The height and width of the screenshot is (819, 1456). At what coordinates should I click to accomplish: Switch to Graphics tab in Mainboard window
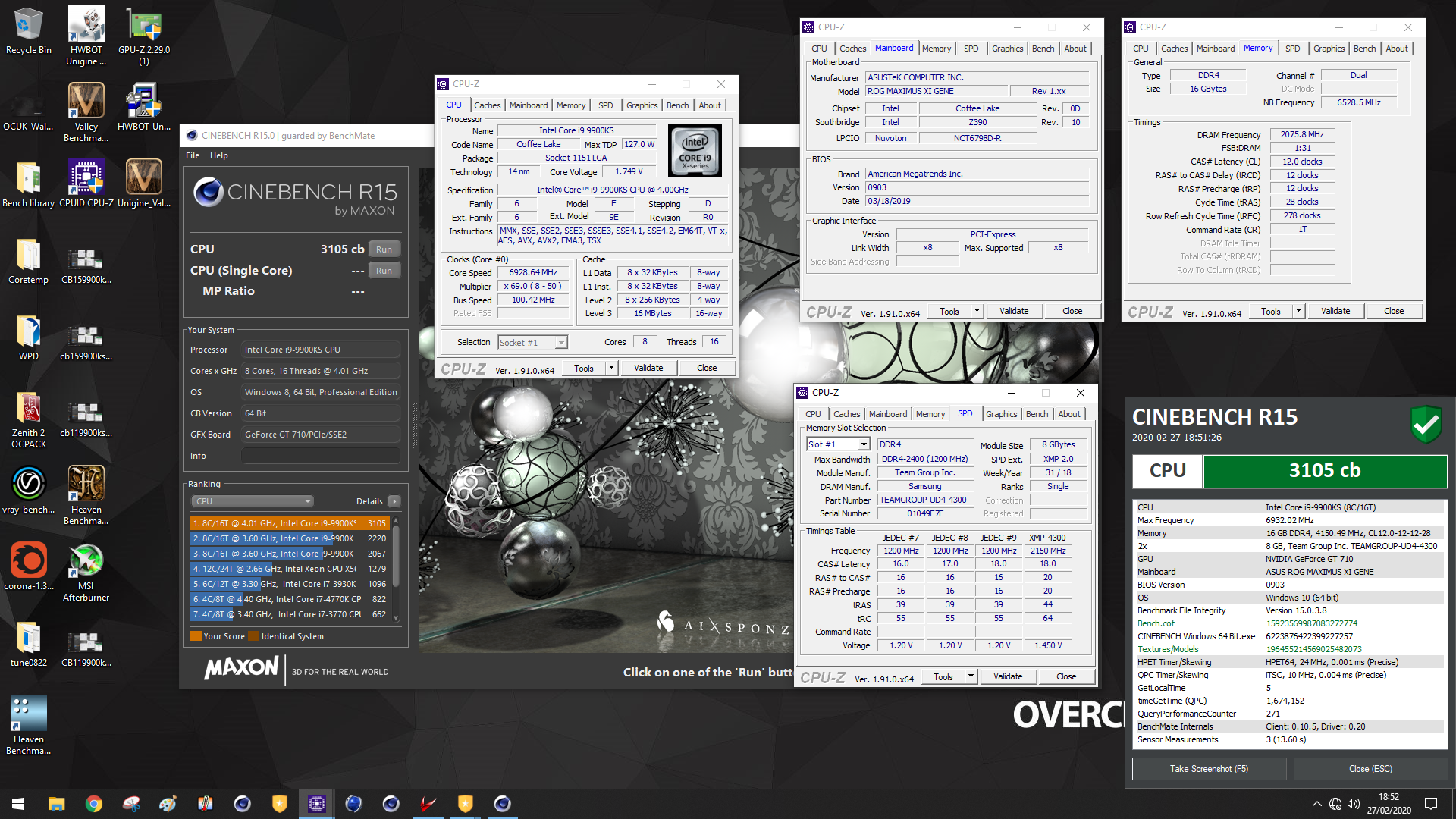pos(1007,49)
